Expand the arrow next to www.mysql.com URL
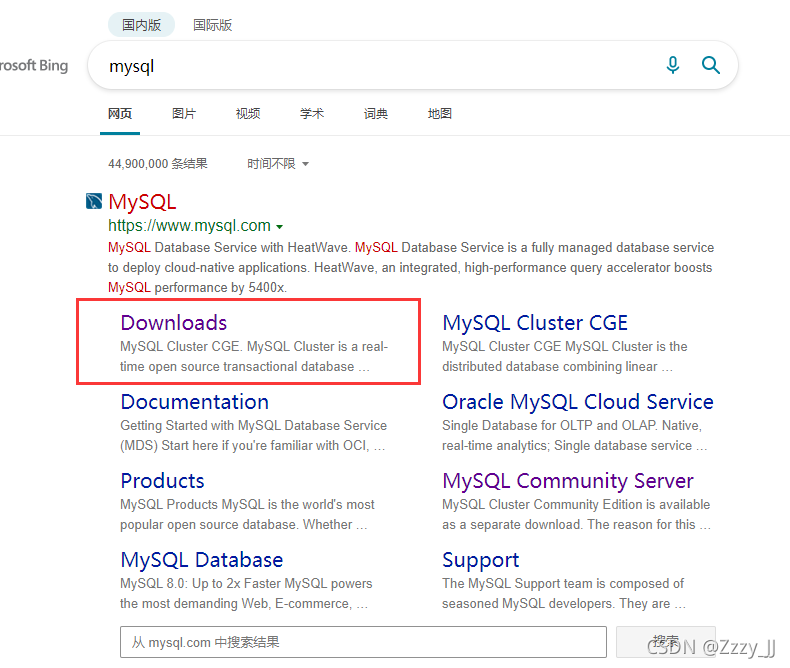This screenshot has width=790, height=668. click(280, 227)
